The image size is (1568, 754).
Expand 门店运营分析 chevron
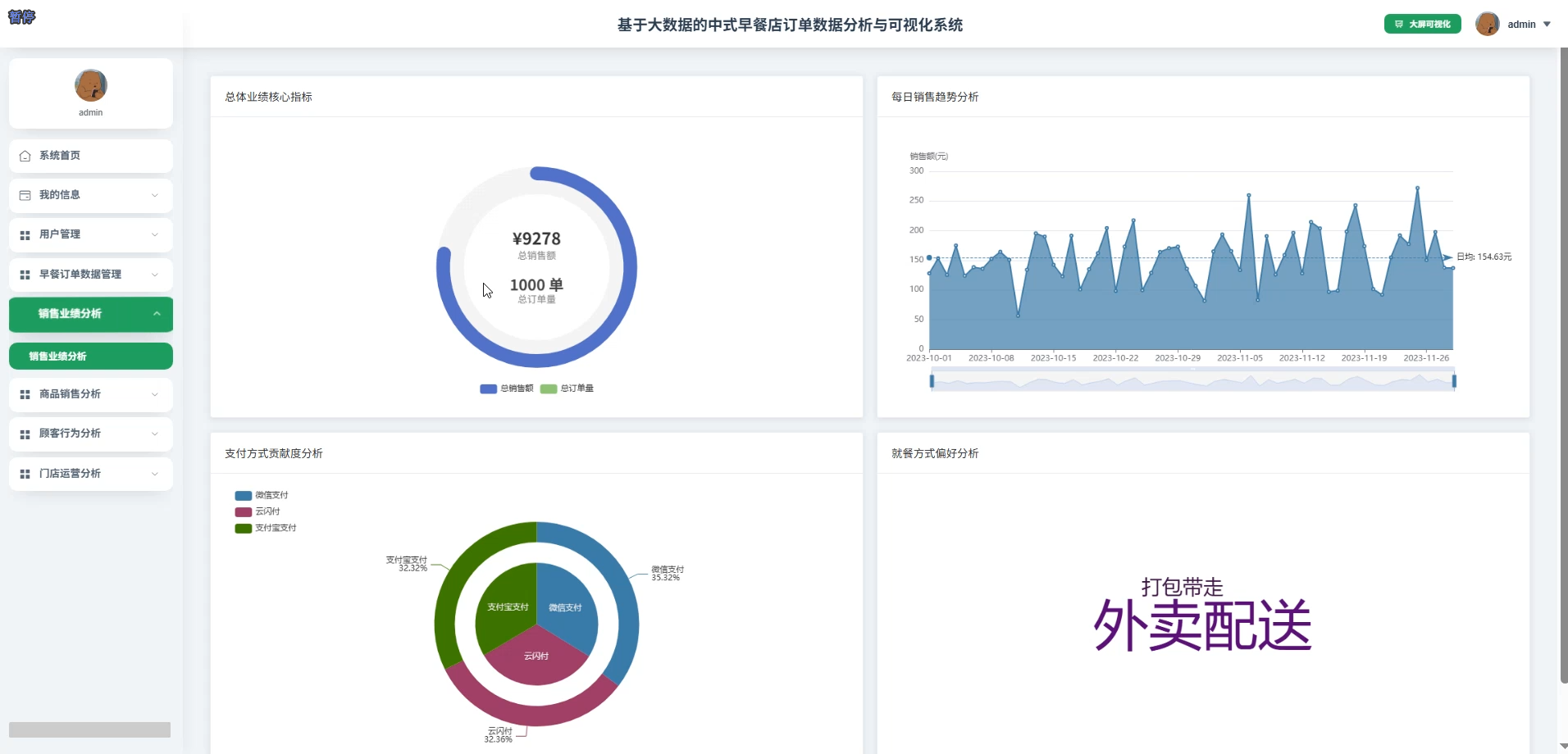coord(155,474)
